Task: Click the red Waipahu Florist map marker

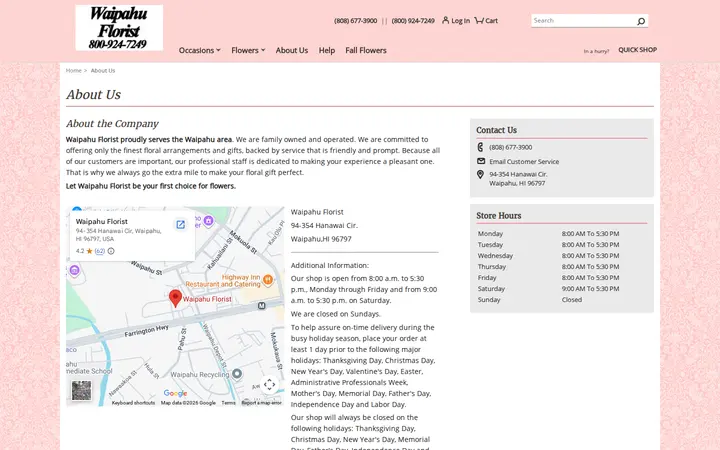Action: [175, 298]
